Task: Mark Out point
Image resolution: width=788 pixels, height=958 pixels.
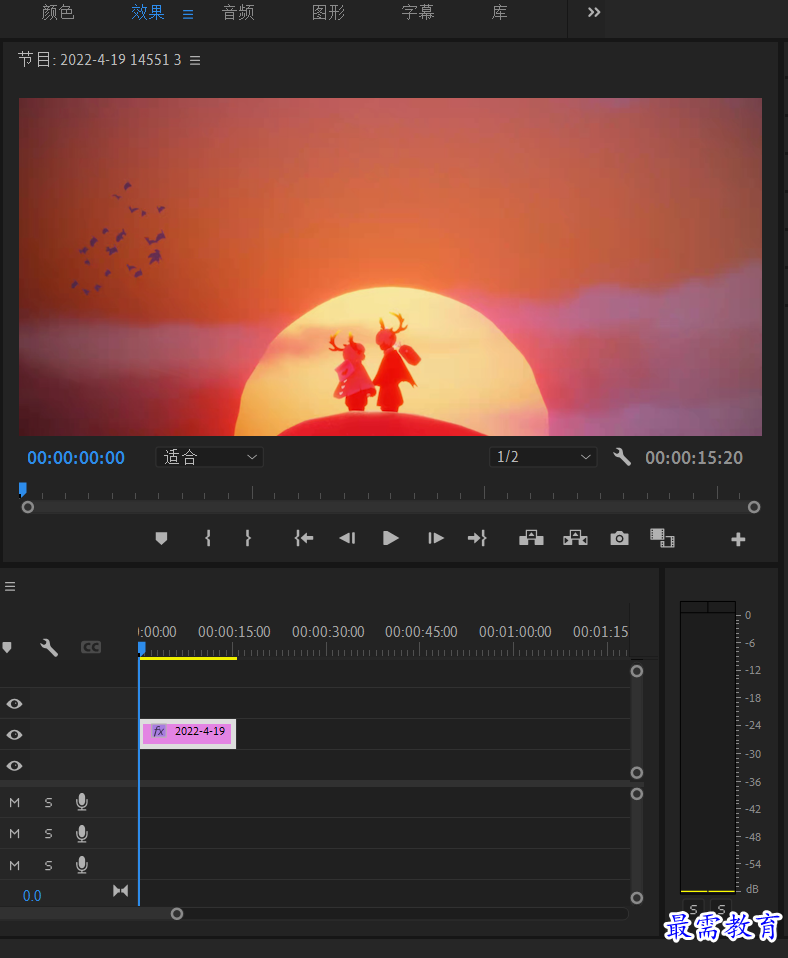Action: coord(247,538)
